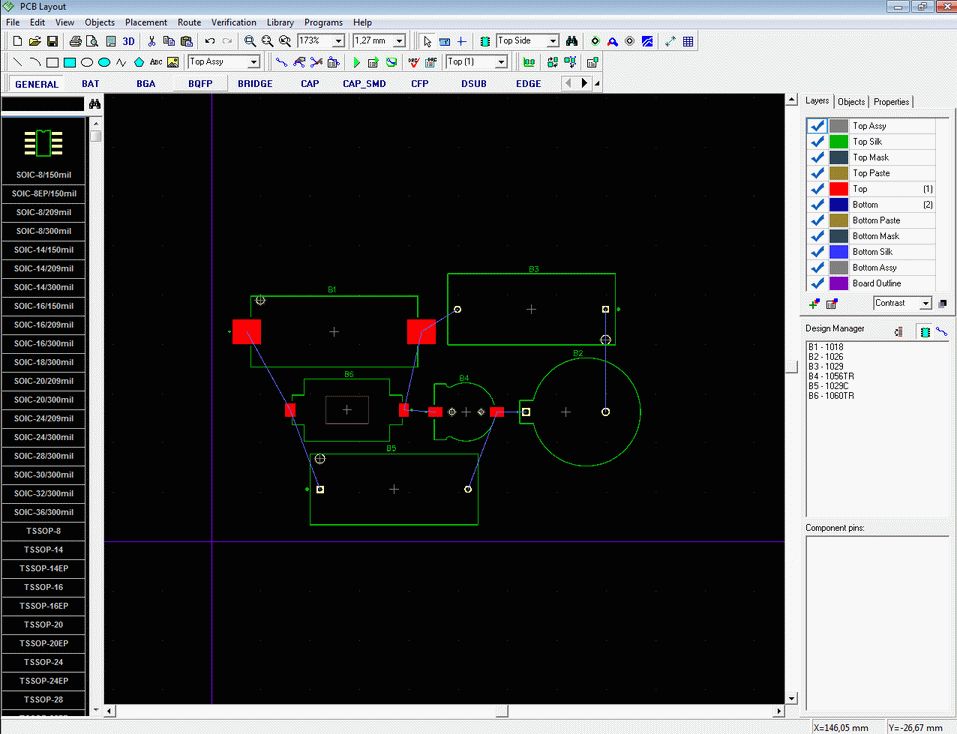Open the Placement menu
The height and width of the screenshot is (734, 957).
click(x=146, y=22)
